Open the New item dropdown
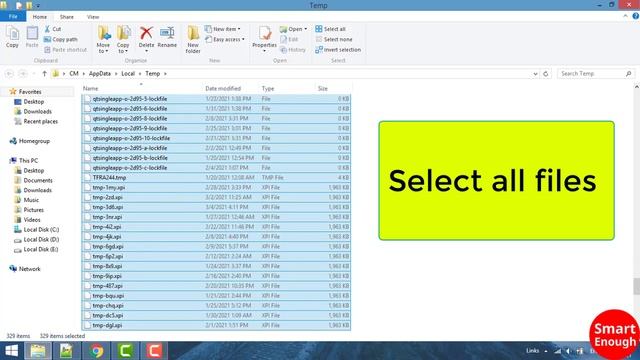The image size is (640, 360). coord(223,29)
